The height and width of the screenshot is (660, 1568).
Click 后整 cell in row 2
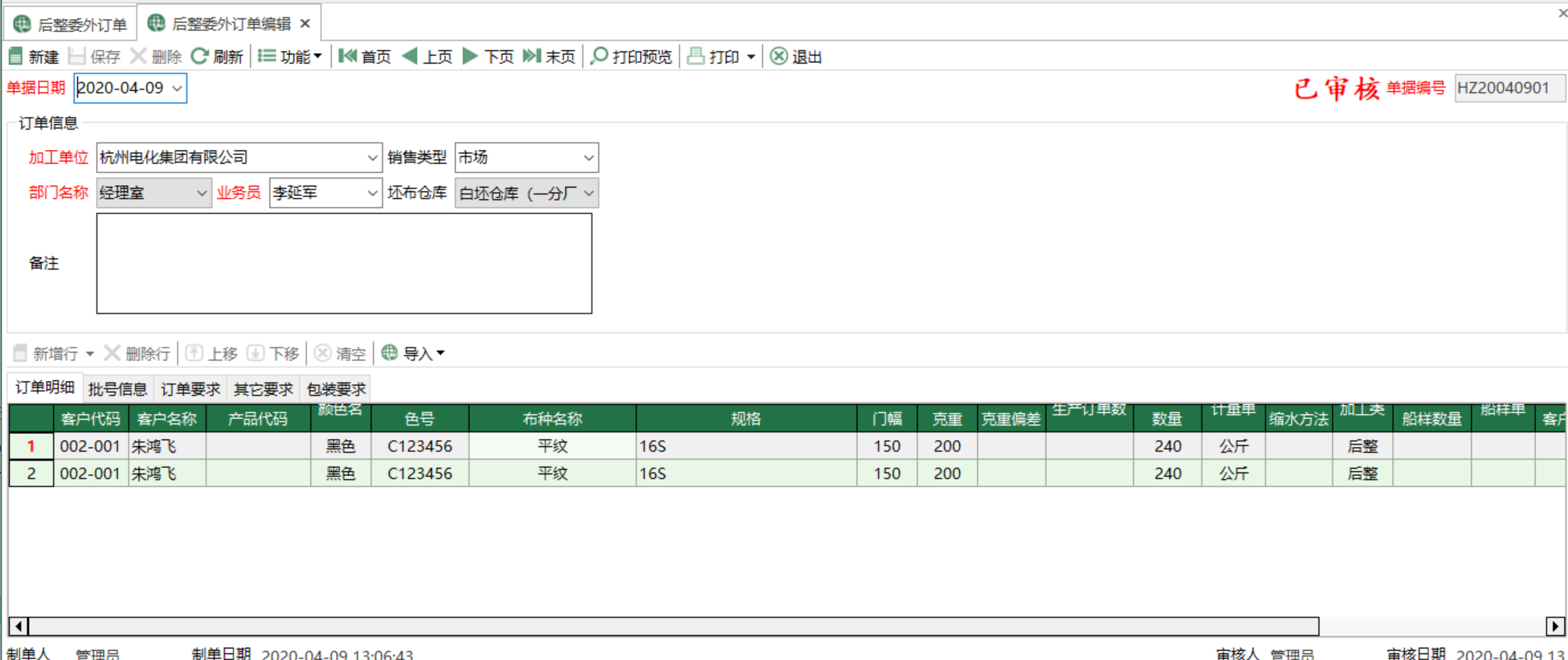pyautogui.click(x=1362, y=473)
